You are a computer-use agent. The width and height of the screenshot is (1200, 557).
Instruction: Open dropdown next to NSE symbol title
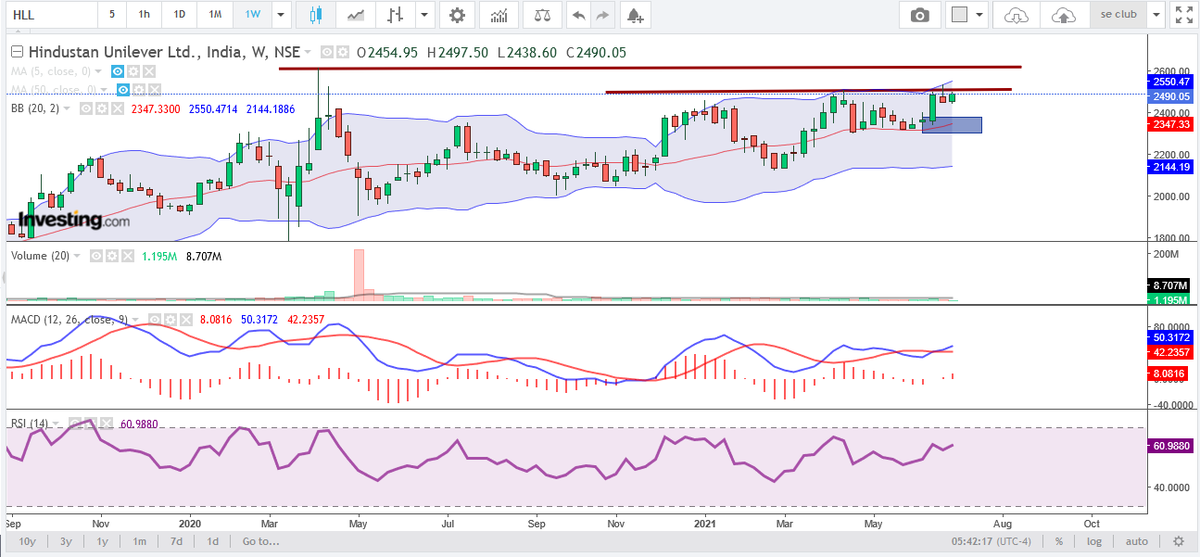tap(309, 52)
